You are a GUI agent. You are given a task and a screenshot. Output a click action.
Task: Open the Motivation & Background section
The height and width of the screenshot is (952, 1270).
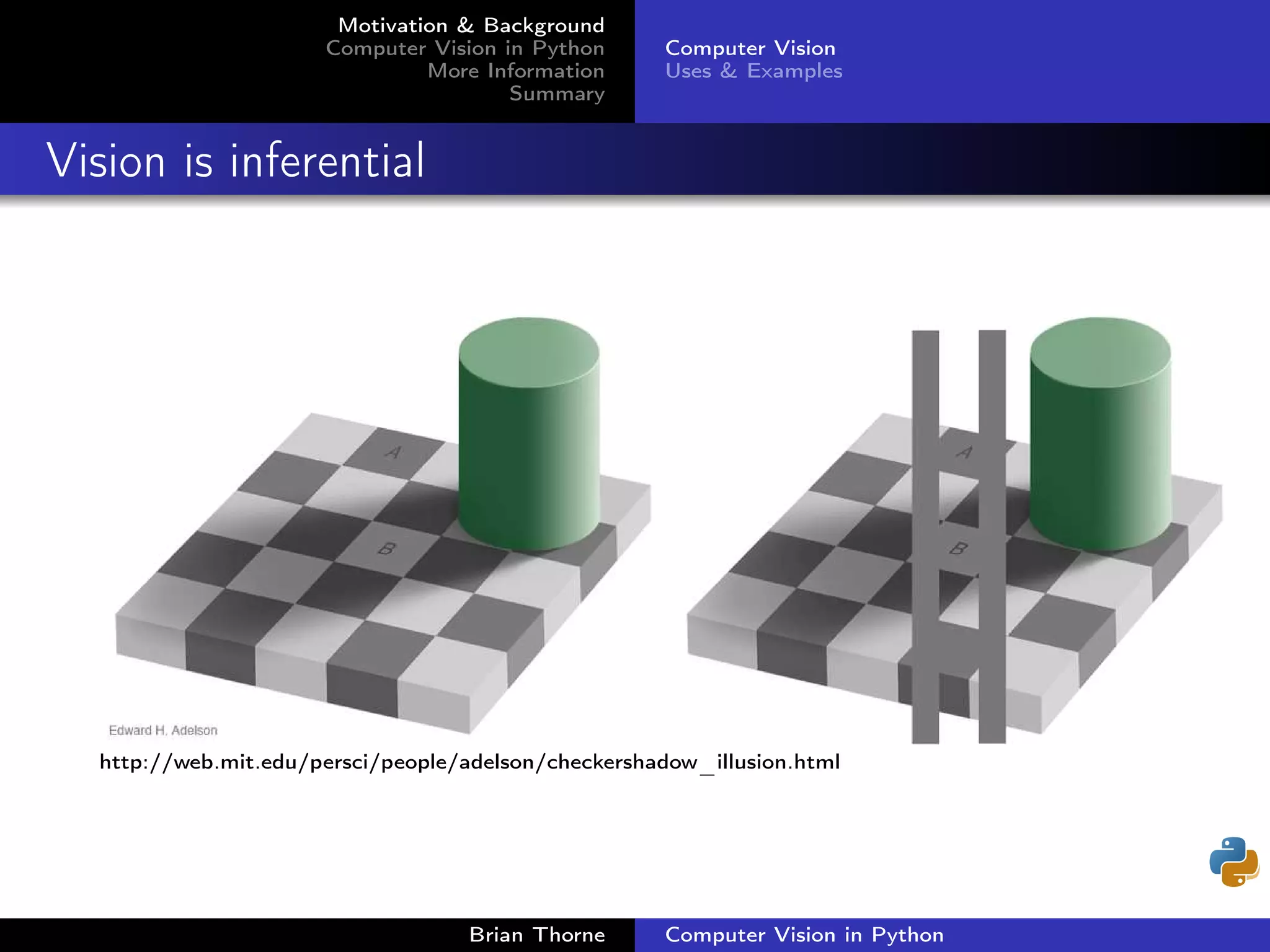pyautogui.click(x=471, y=25)
